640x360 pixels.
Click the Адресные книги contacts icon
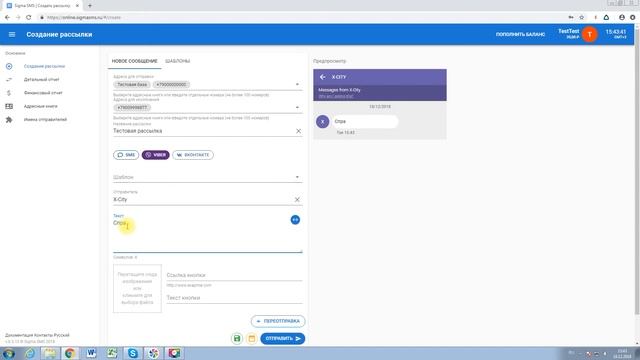click(x=9, y=107)
